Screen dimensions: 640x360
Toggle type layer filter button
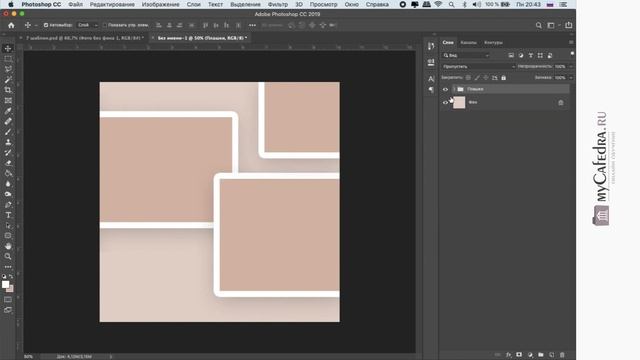point(531,55)
